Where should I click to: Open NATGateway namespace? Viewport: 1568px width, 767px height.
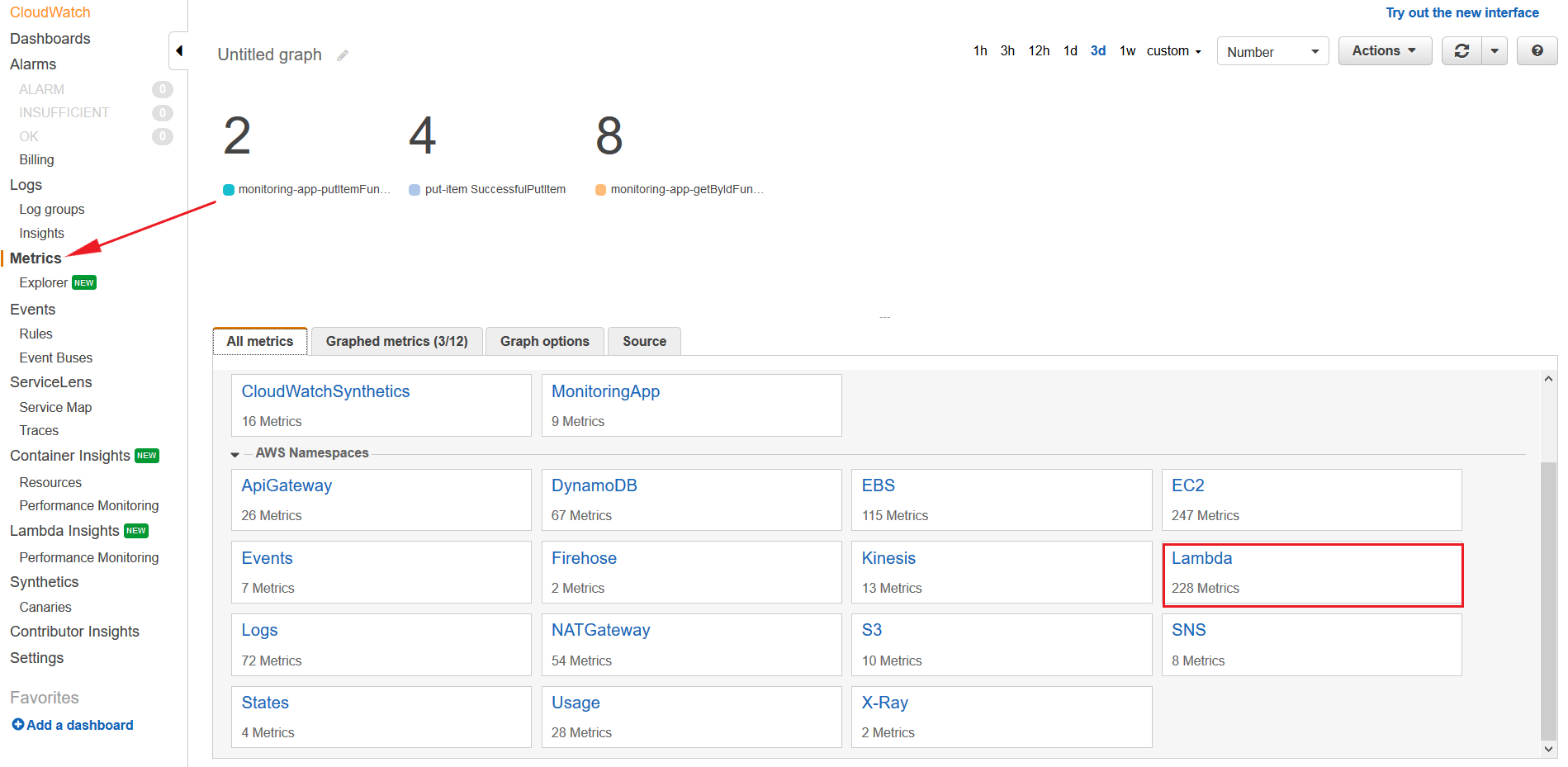[x=692, y=645]
